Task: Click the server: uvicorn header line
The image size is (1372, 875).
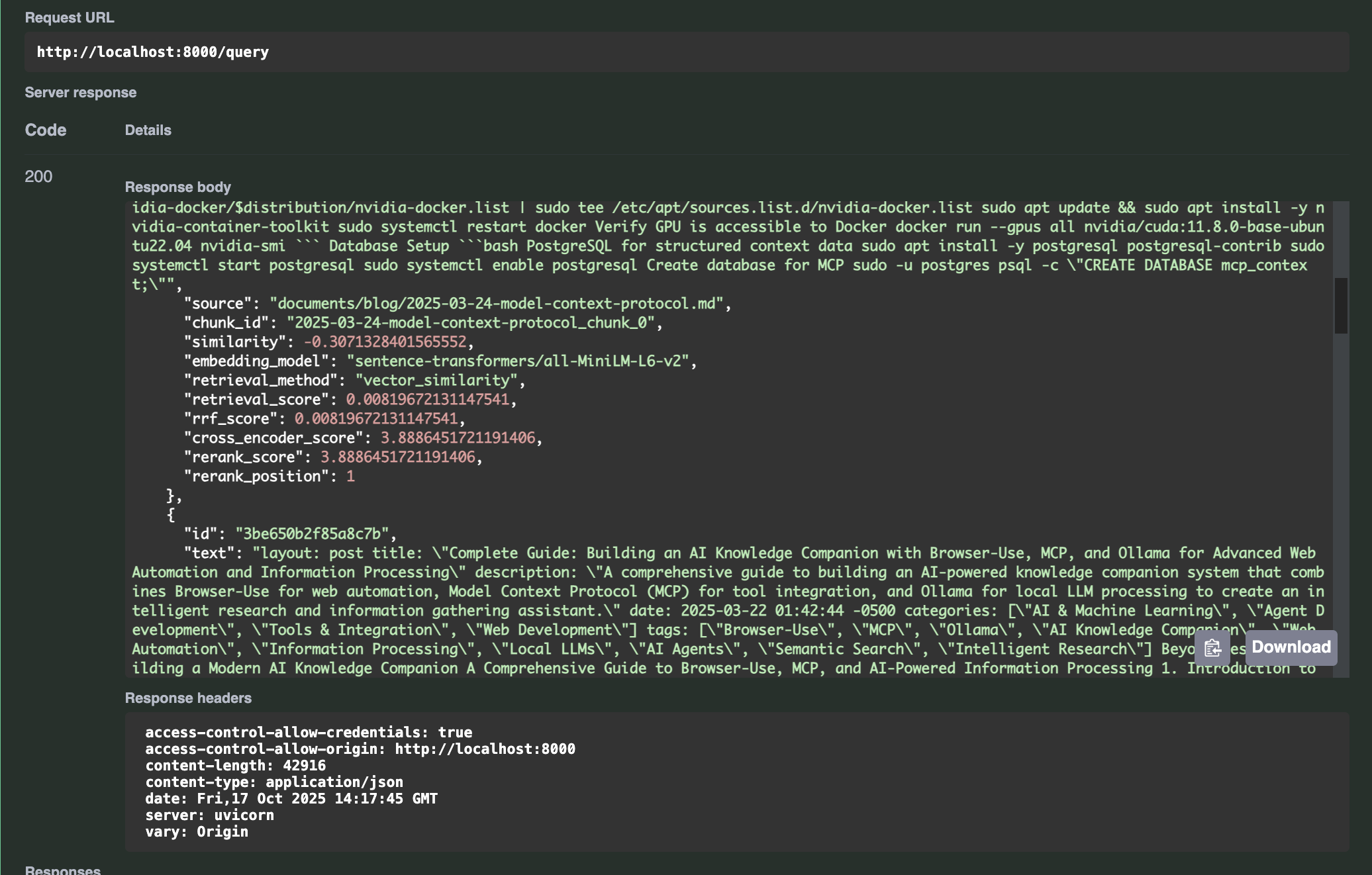Action: 209,815
